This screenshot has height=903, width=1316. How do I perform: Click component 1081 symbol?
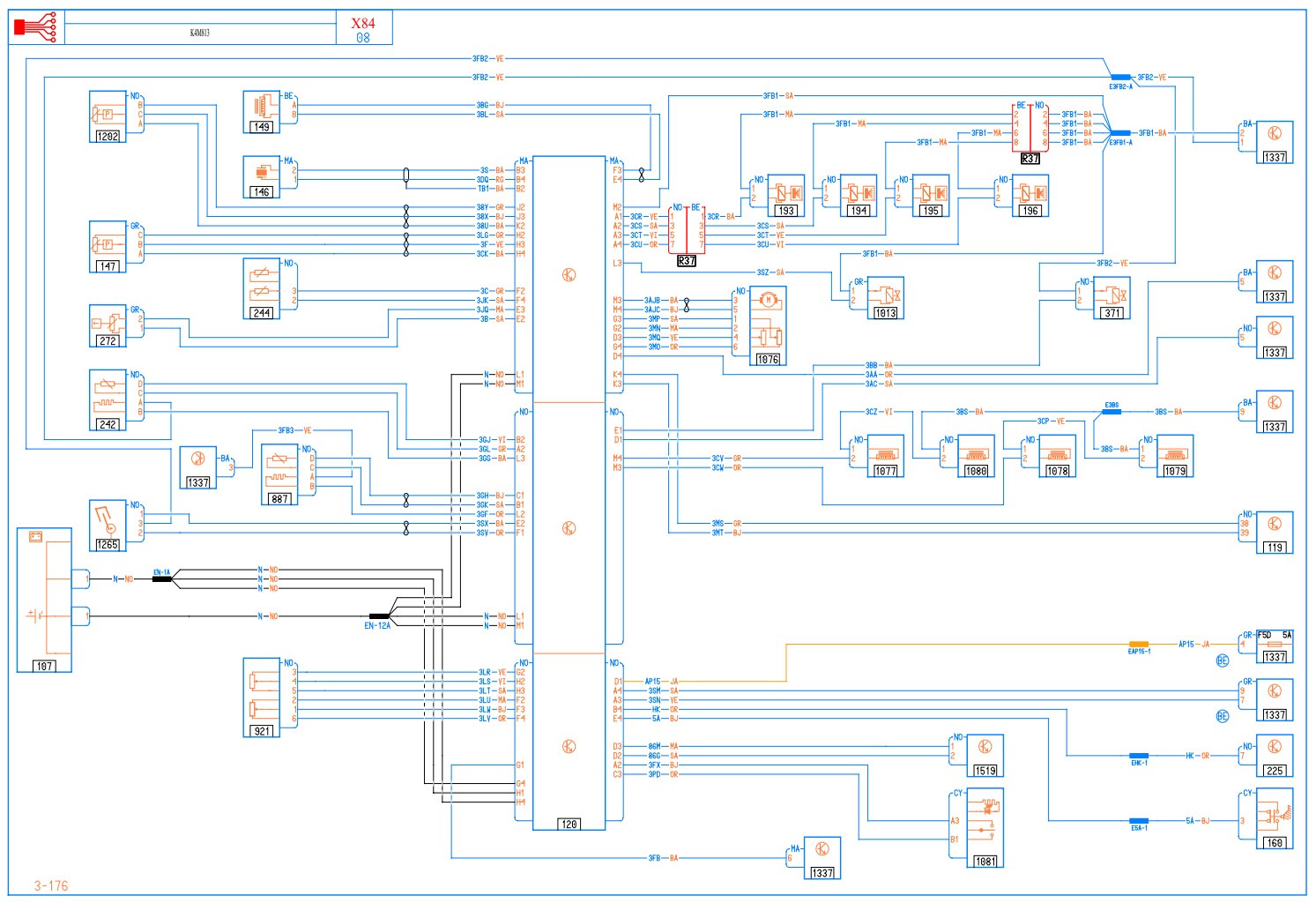(x=985, y=828)
